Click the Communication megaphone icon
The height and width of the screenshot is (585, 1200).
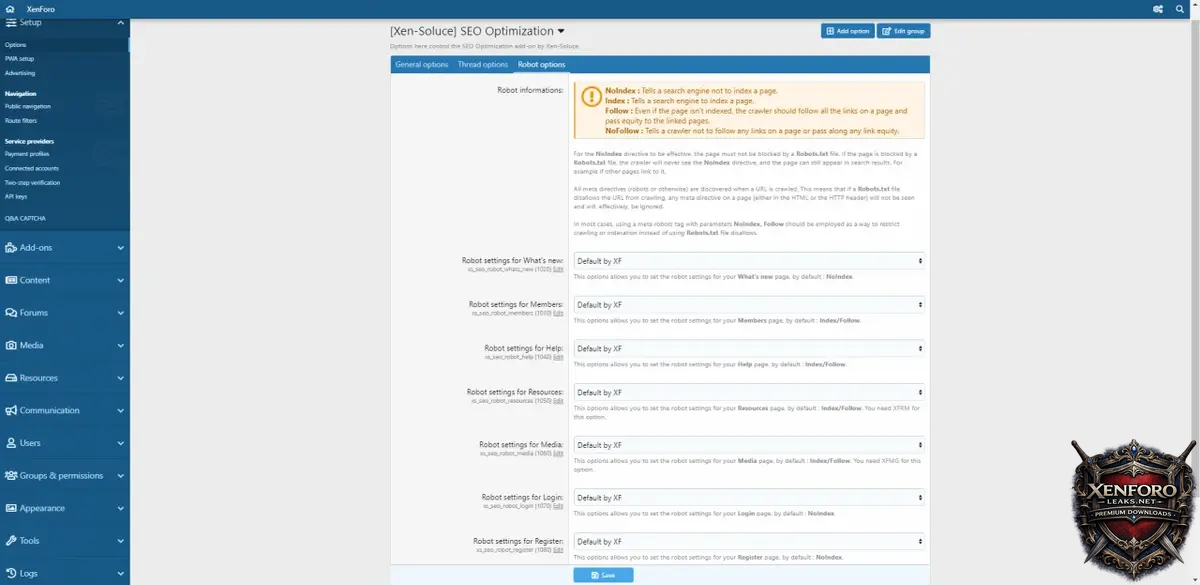pos(11,410)
